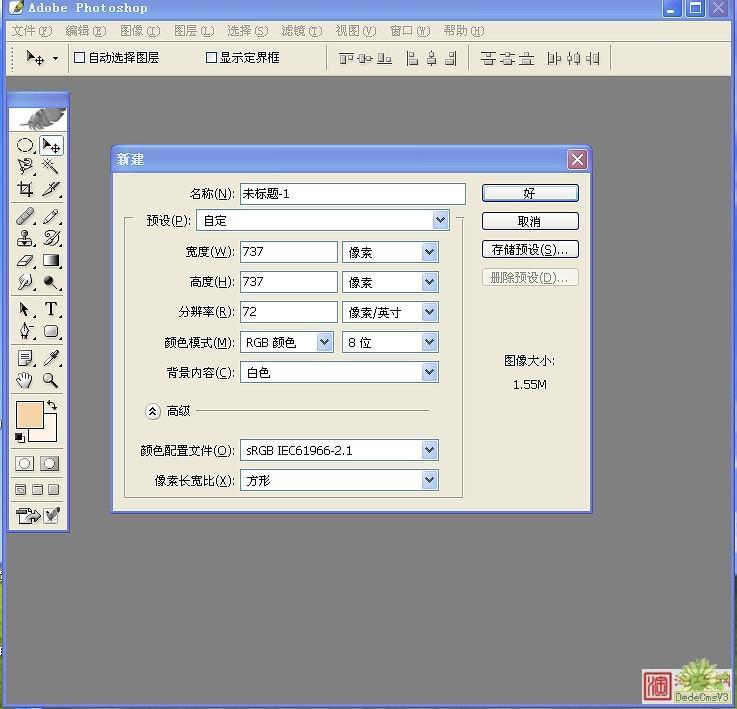Image resolution: width=737 pixels, height=709 pixels.
Task: Switch to standard screen mode
Action: (21, 490)
